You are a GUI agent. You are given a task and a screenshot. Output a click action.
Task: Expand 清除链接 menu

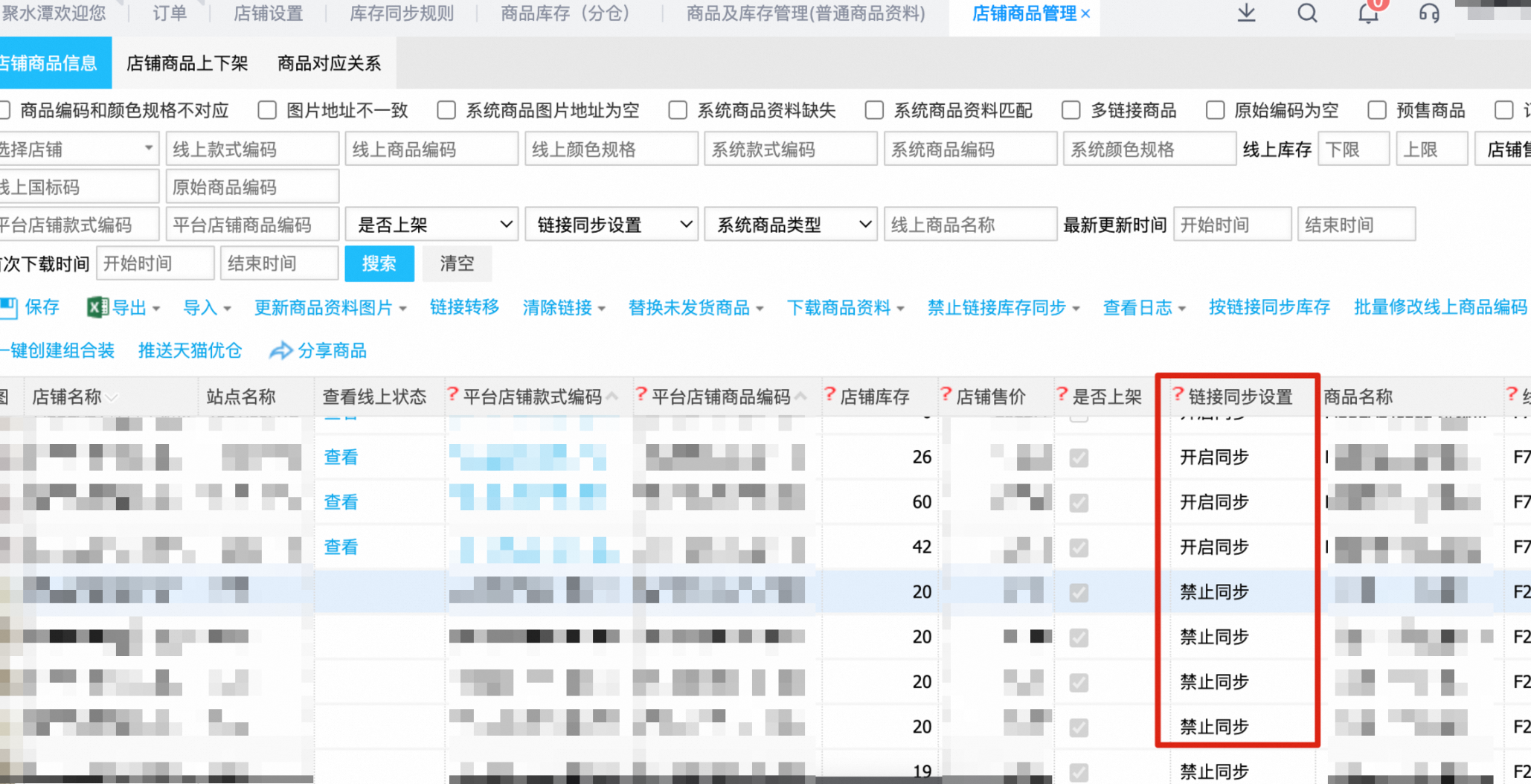pos(602,308)
